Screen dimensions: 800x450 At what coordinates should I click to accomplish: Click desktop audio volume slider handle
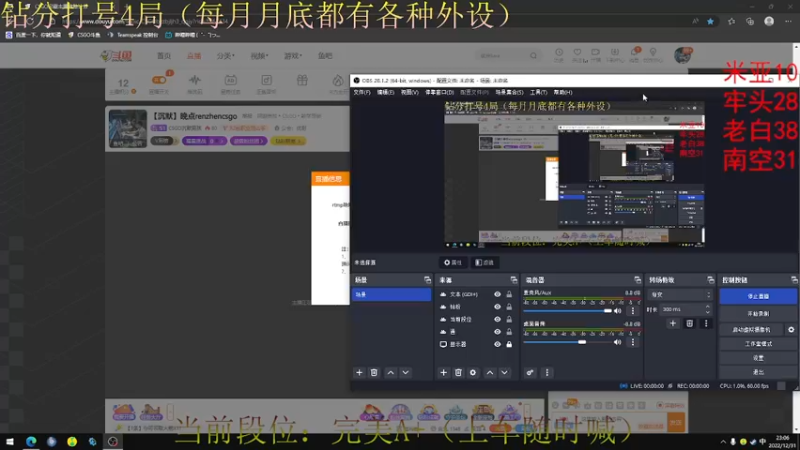582,342
